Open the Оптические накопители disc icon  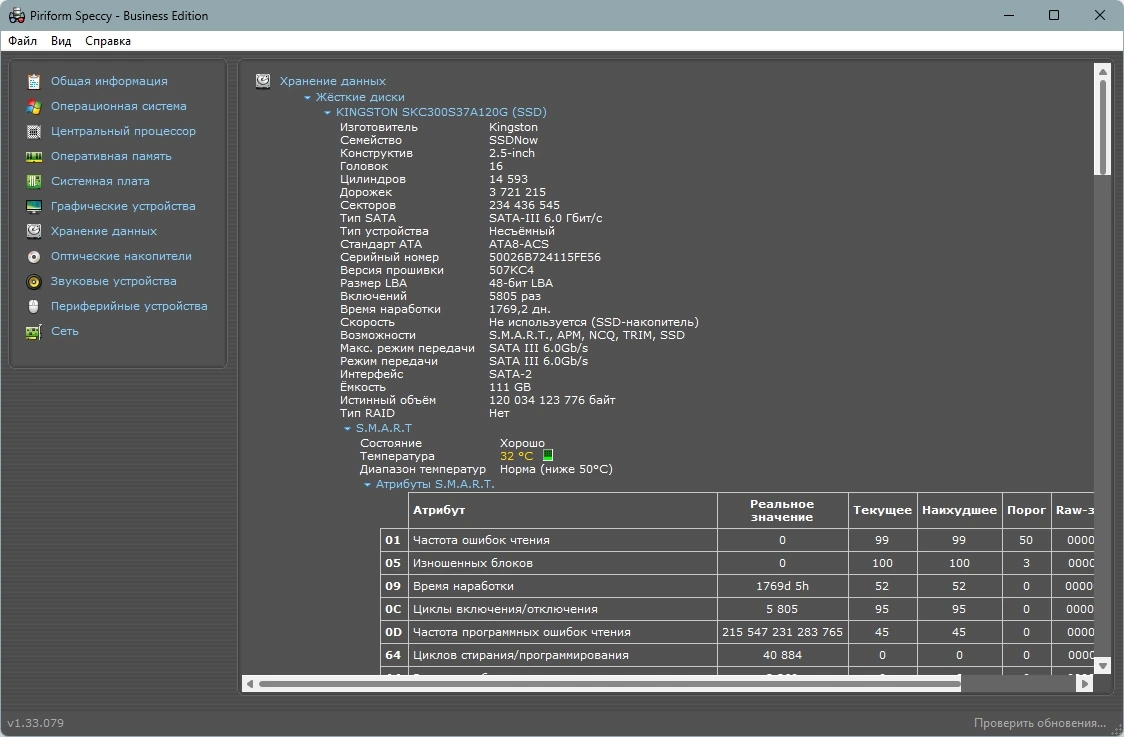click(x=34, y=257)
